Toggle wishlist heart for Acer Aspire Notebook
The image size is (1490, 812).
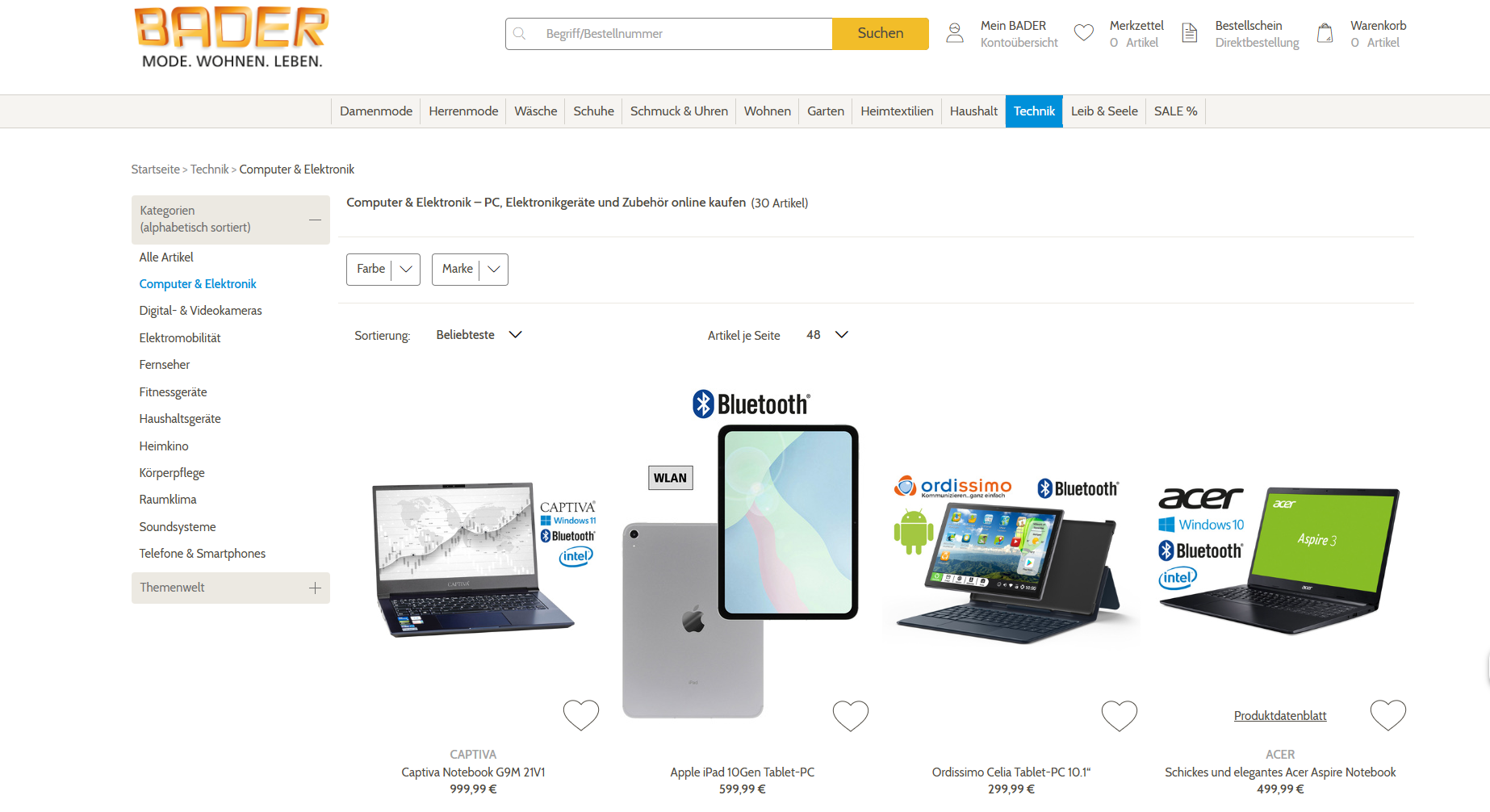pyautogui.click(x=1388, y=715)
